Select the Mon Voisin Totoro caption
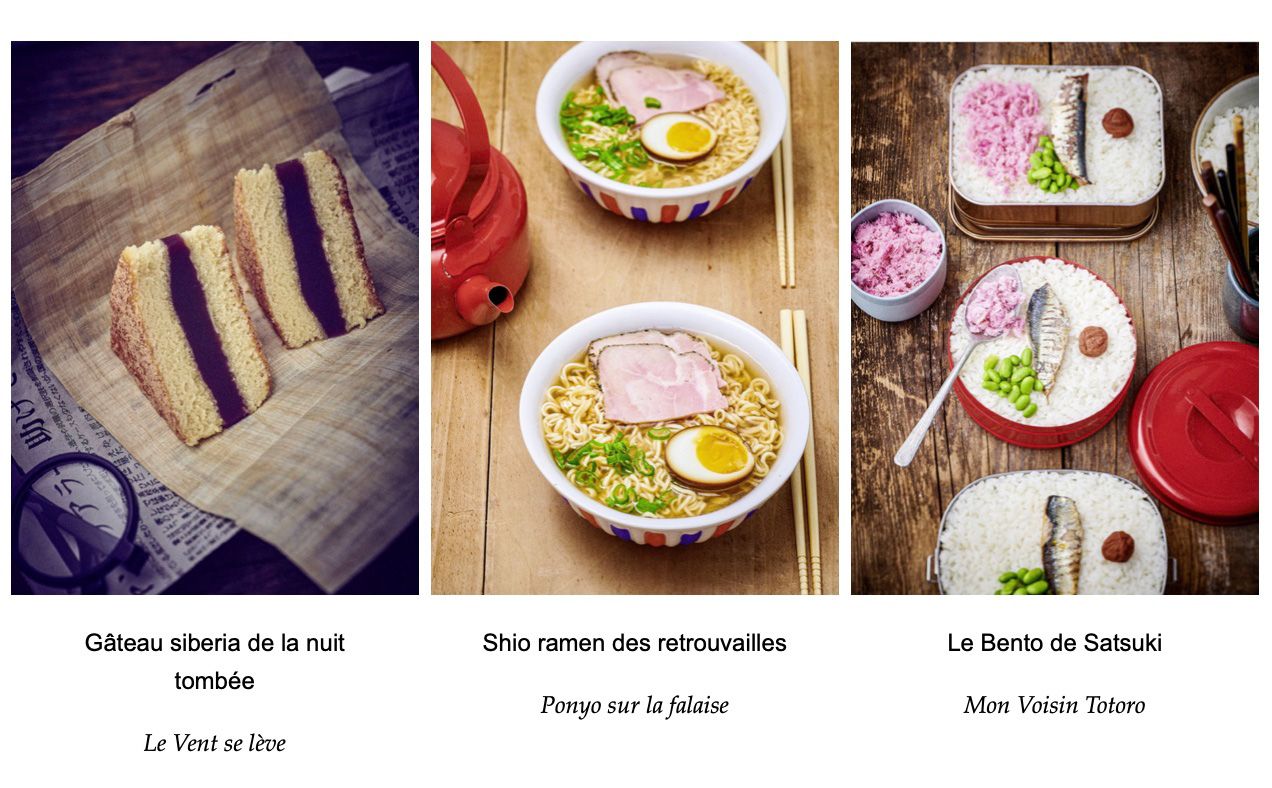 click(1055, 705)
